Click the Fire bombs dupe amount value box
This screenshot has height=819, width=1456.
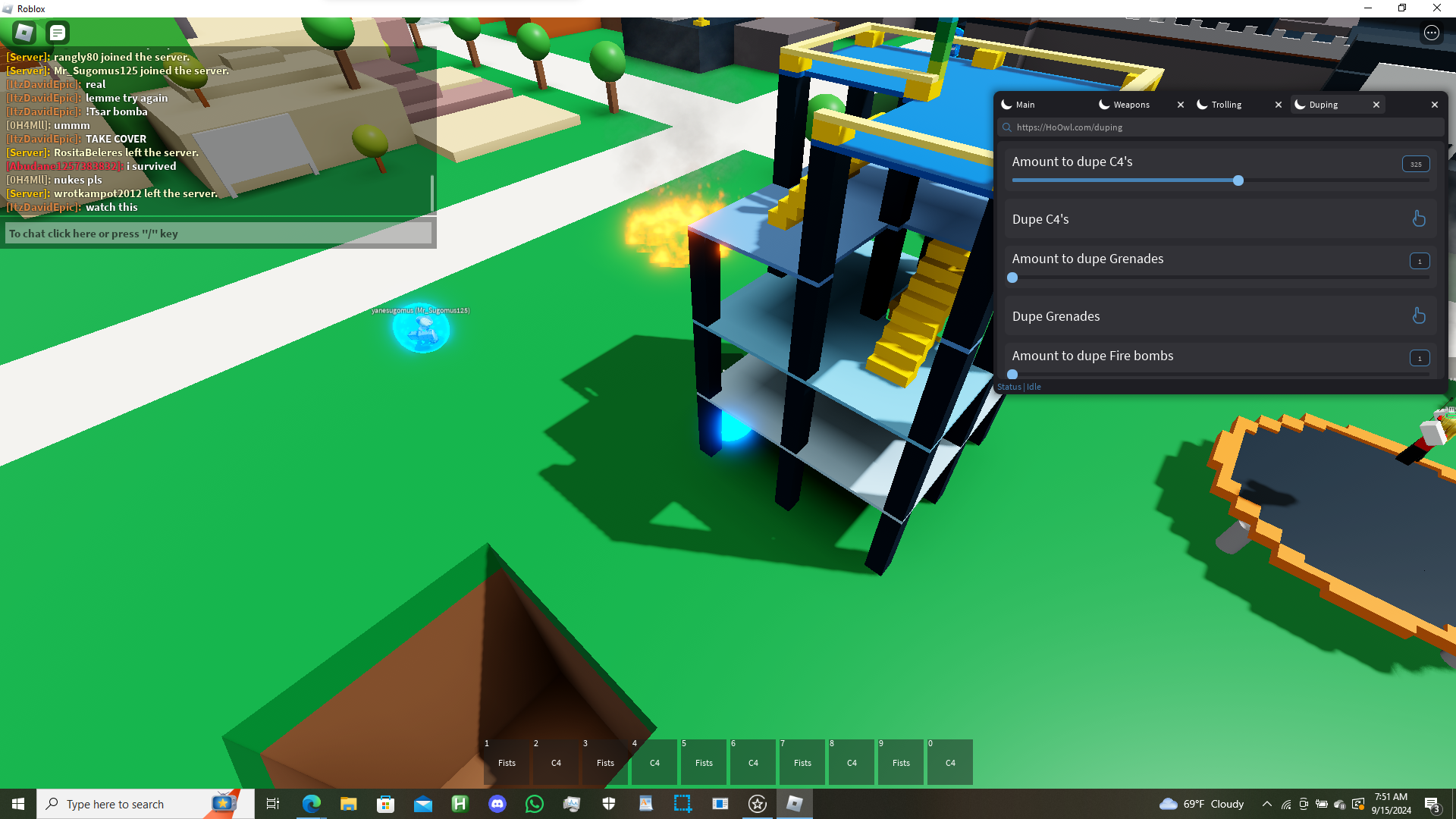(x=1420, y=358)
